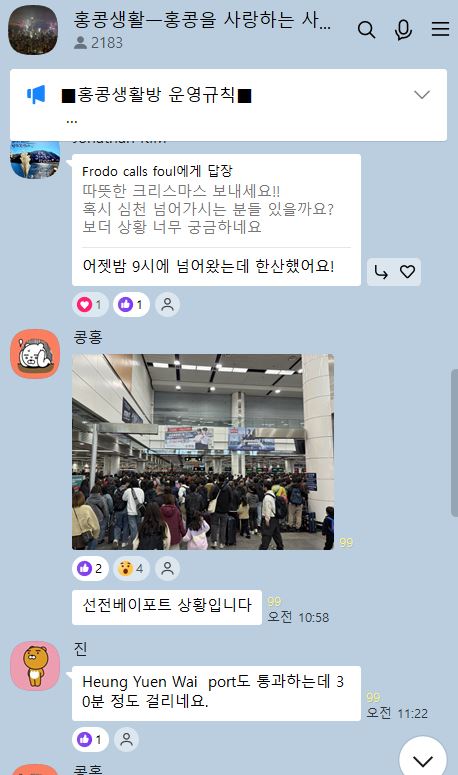The height and width of the screenshot is (775, 458).
Task: Open chat search with magnifier icon
Action: 366,30
